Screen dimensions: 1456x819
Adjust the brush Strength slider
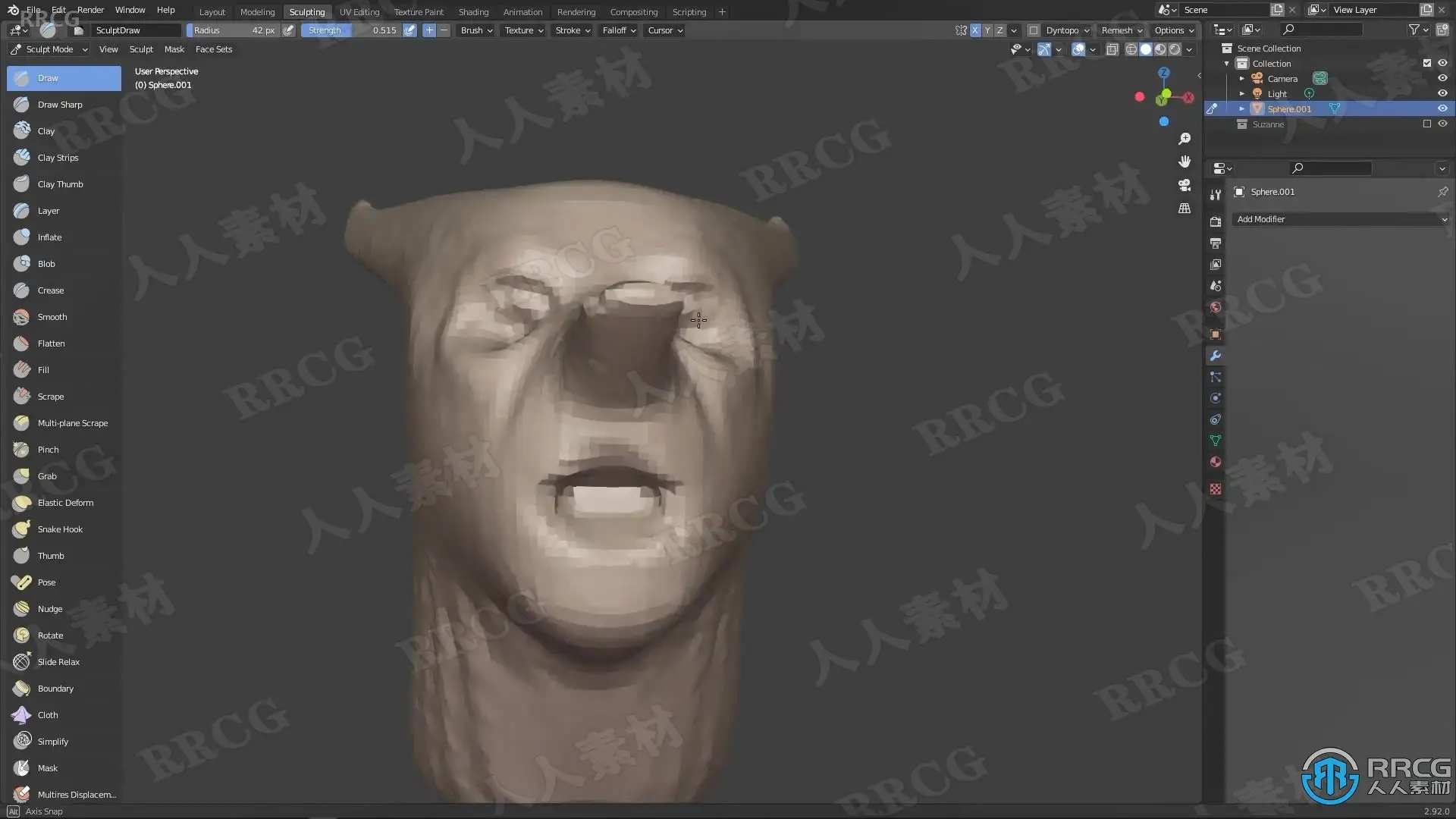[x=352, y=30]
